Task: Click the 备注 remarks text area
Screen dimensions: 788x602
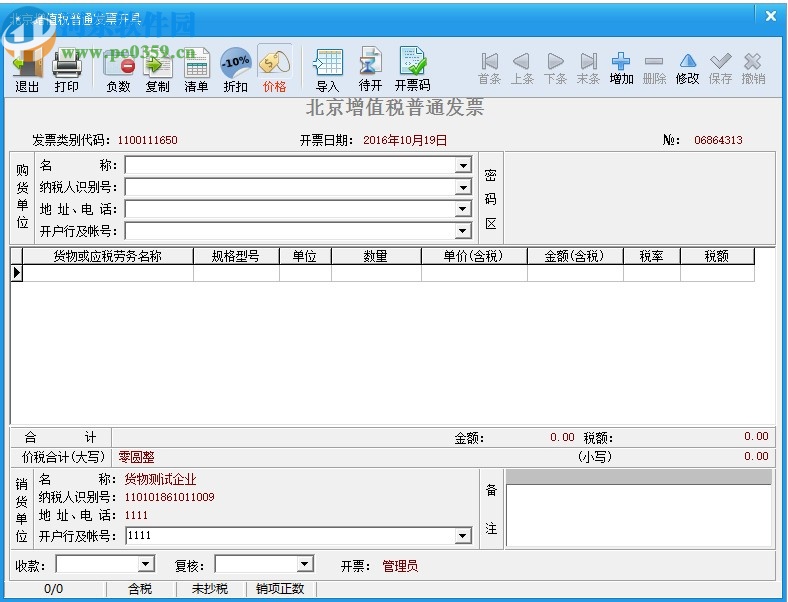Action: click(x=639, y=515)
